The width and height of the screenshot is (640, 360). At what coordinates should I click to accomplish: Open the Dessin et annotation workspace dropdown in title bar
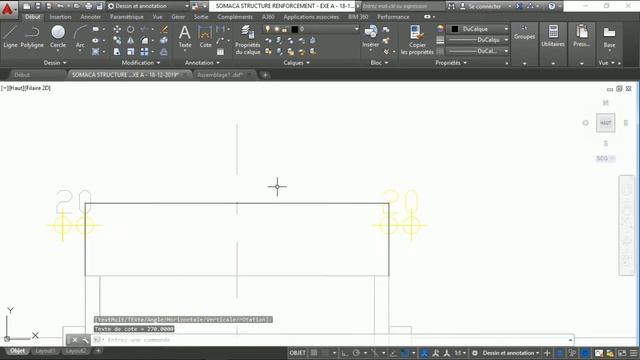point(149,6)
